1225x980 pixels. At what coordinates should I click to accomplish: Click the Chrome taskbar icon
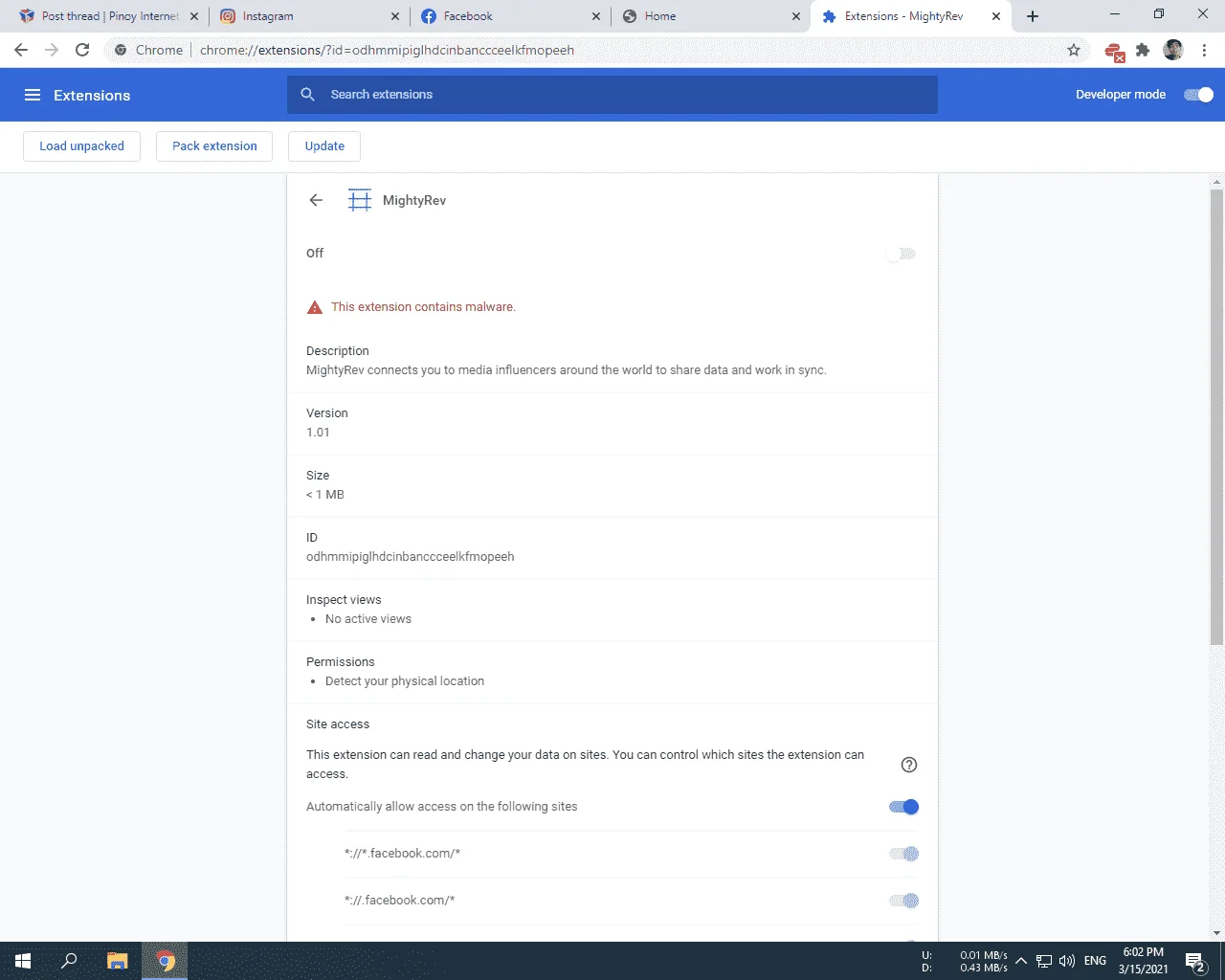click(165, 961)
